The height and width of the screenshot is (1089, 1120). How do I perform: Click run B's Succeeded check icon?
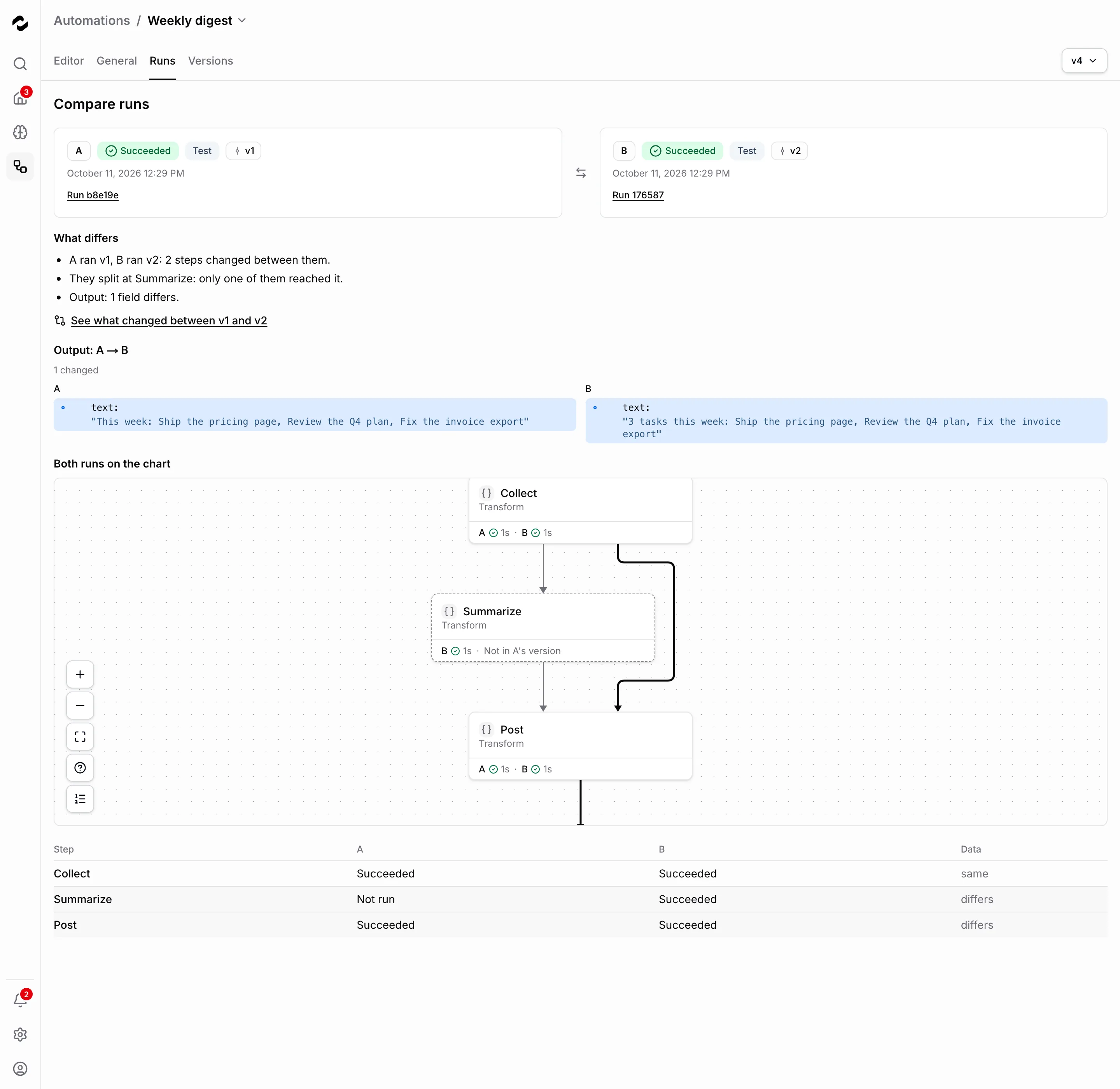click(656, 151)
